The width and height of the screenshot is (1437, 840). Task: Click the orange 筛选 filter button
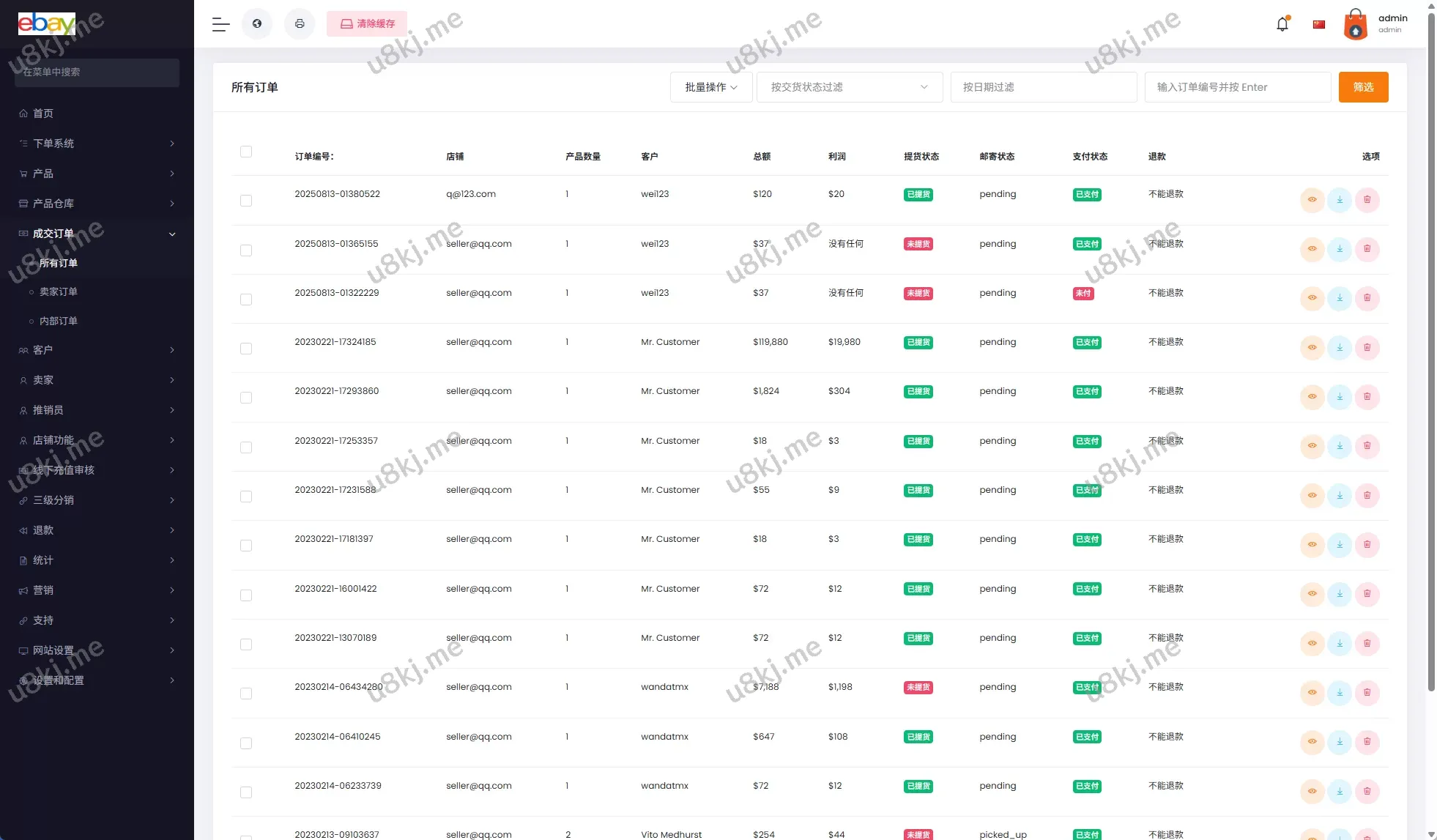(x=1363, y=87)
